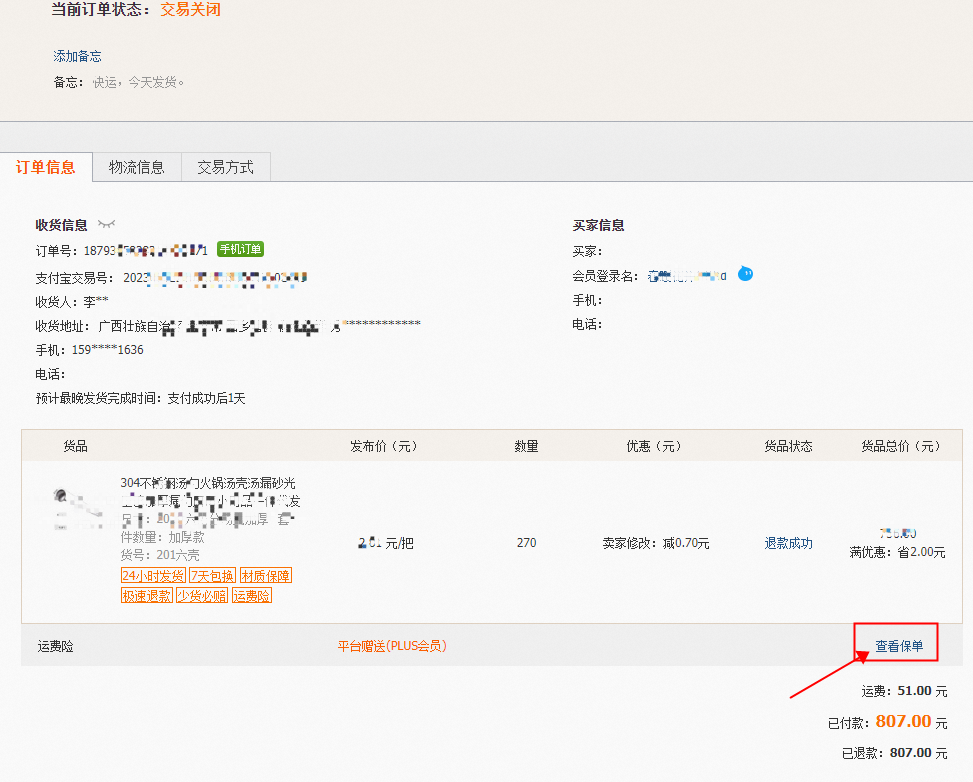
Task: Click the 7天包换 service tag
Action: [212, 576]
